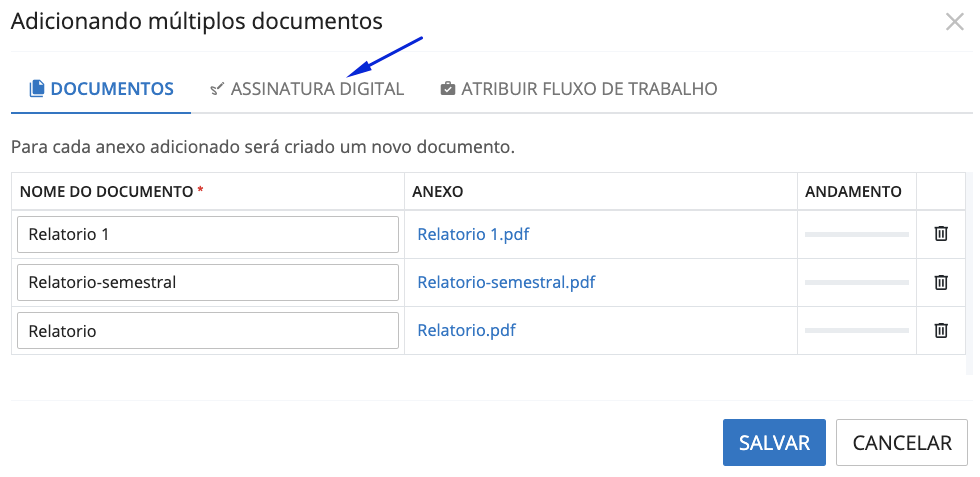Open the Relatorio 1.pdf attachment link
980x477 pixels.
(x=473, y=235)
